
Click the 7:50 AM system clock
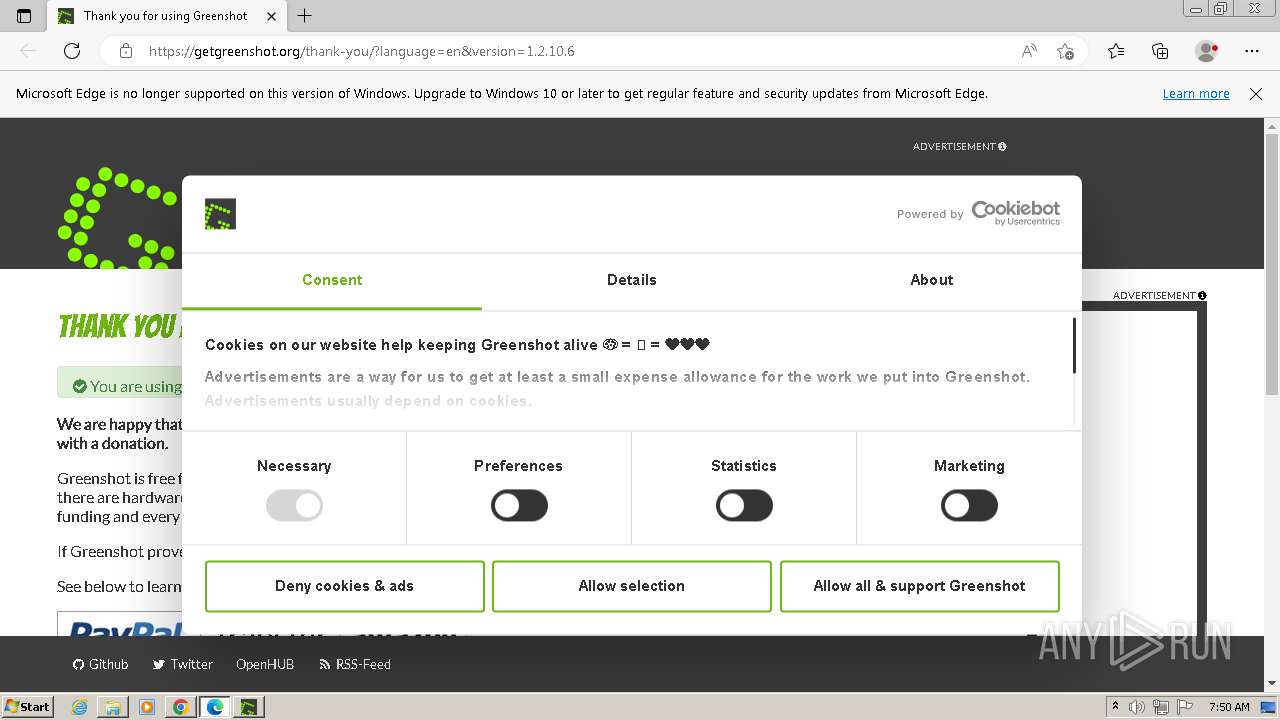(1229, 707)
